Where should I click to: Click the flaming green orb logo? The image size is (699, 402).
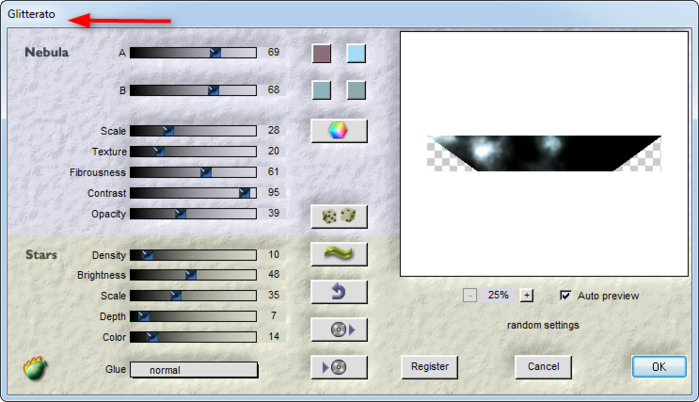point(35,368)
